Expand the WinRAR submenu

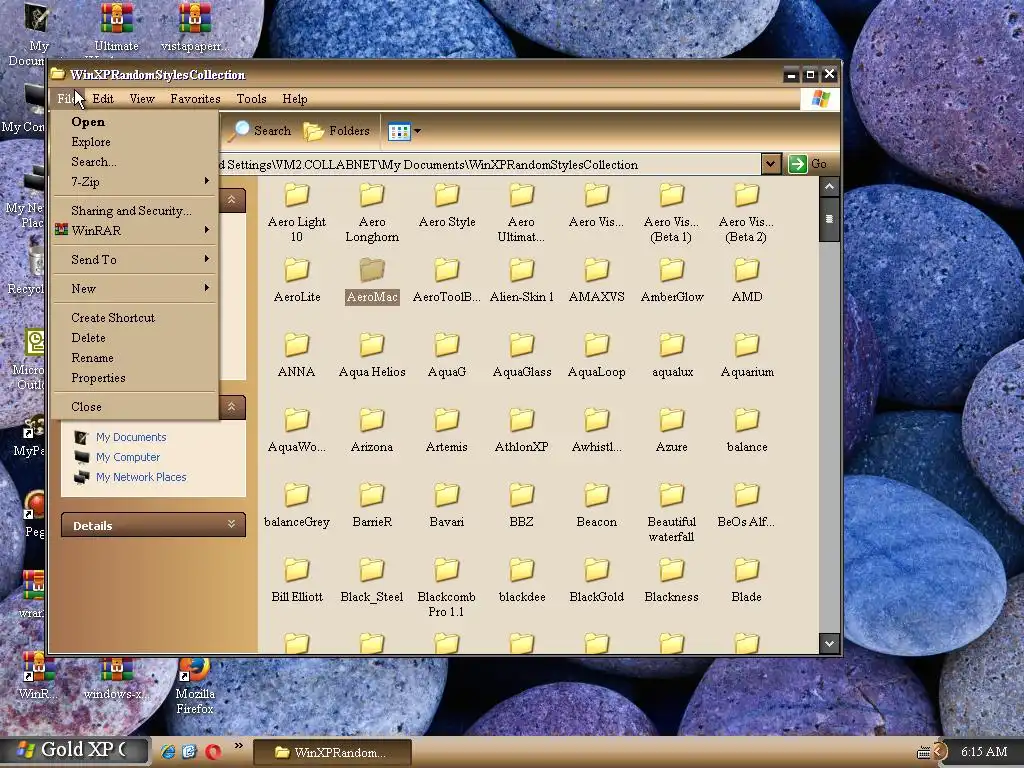(135, 231)
